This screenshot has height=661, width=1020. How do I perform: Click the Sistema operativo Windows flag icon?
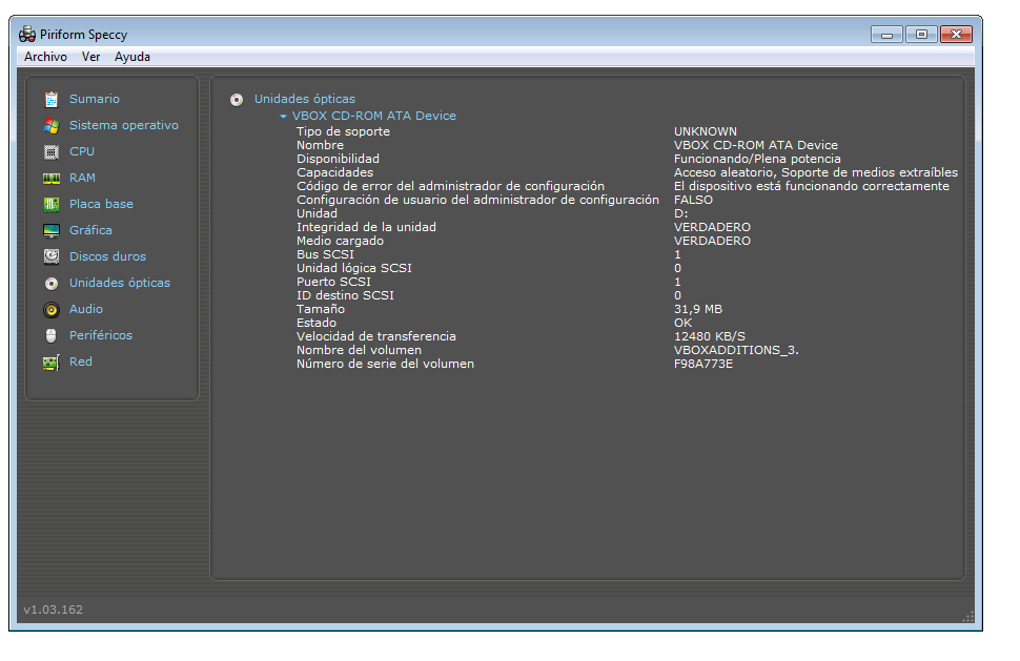point(51,126)
